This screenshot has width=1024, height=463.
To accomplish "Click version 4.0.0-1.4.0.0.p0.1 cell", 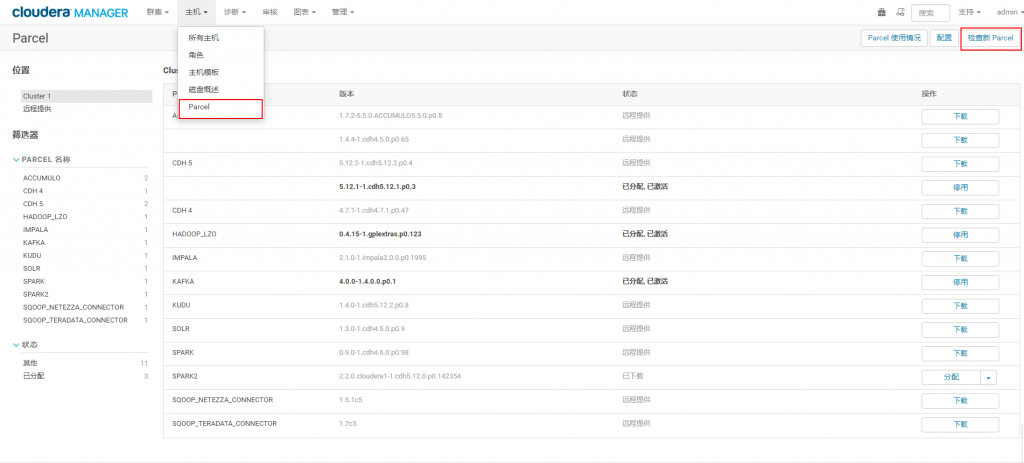I will [368, 281].
